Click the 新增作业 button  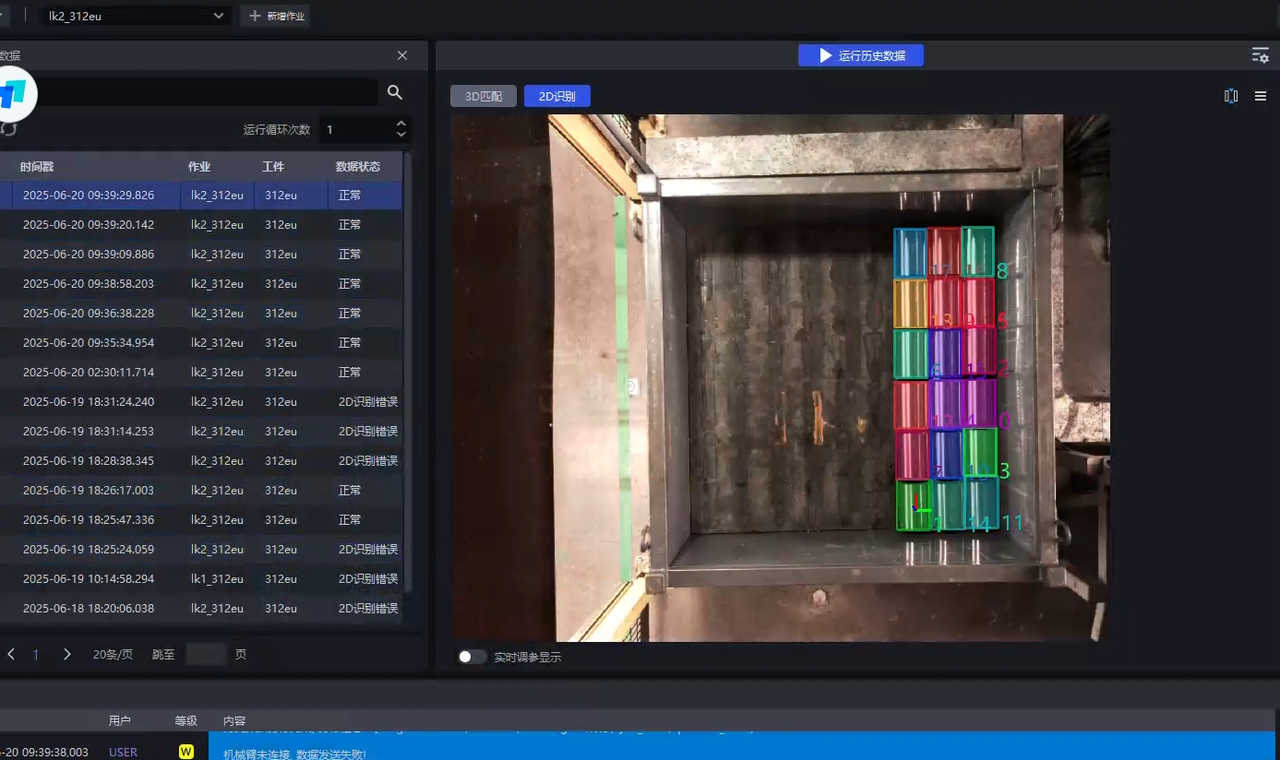click(275, 16)
